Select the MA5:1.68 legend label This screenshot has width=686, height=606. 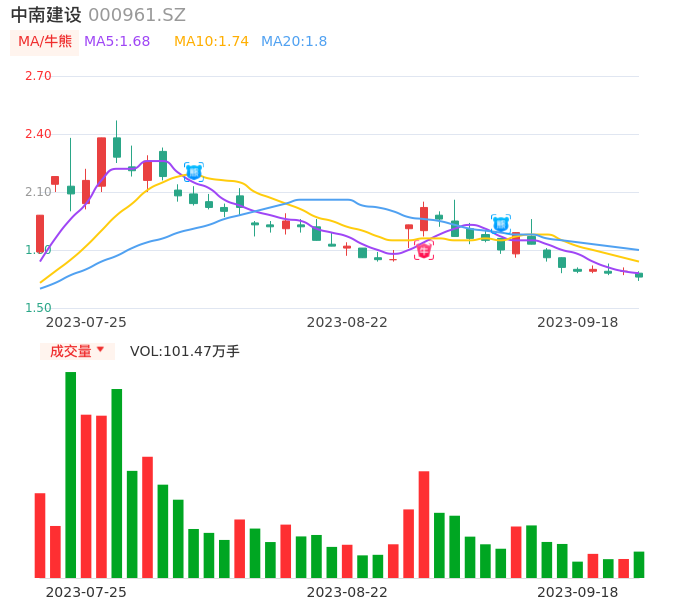(x=117, y=42)
